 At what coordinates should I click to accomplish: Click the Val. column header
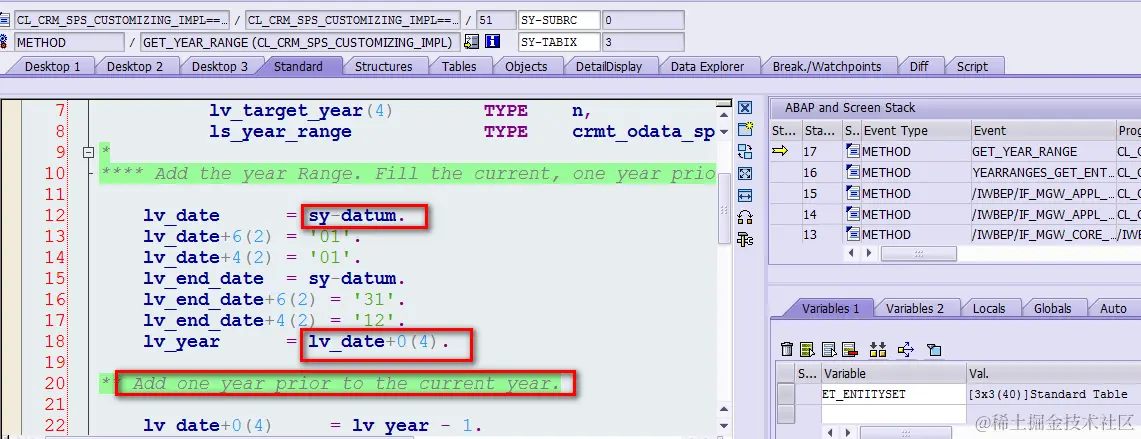[1054, 373]
